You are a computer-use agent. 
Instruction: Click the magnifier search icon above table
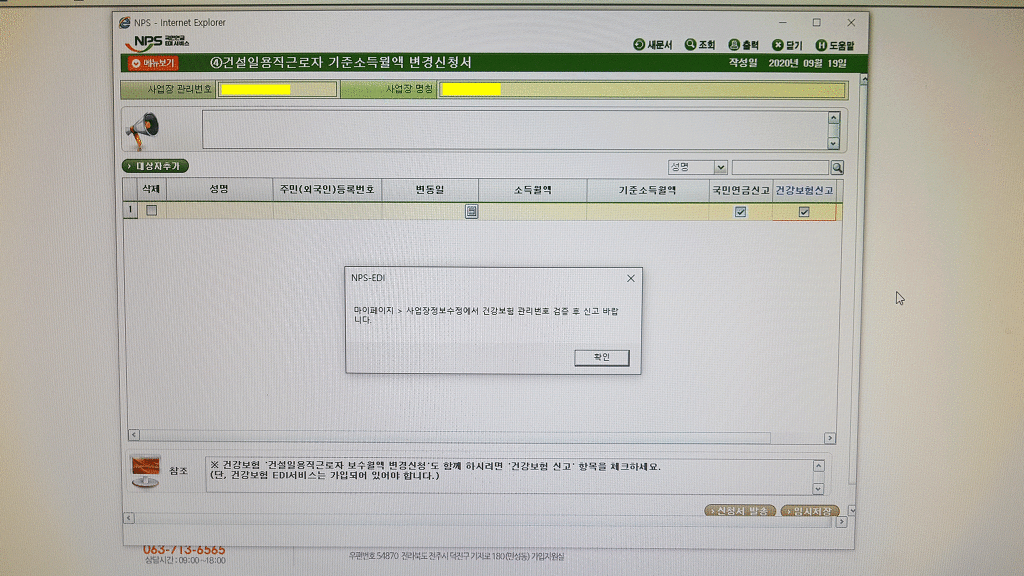837,168
